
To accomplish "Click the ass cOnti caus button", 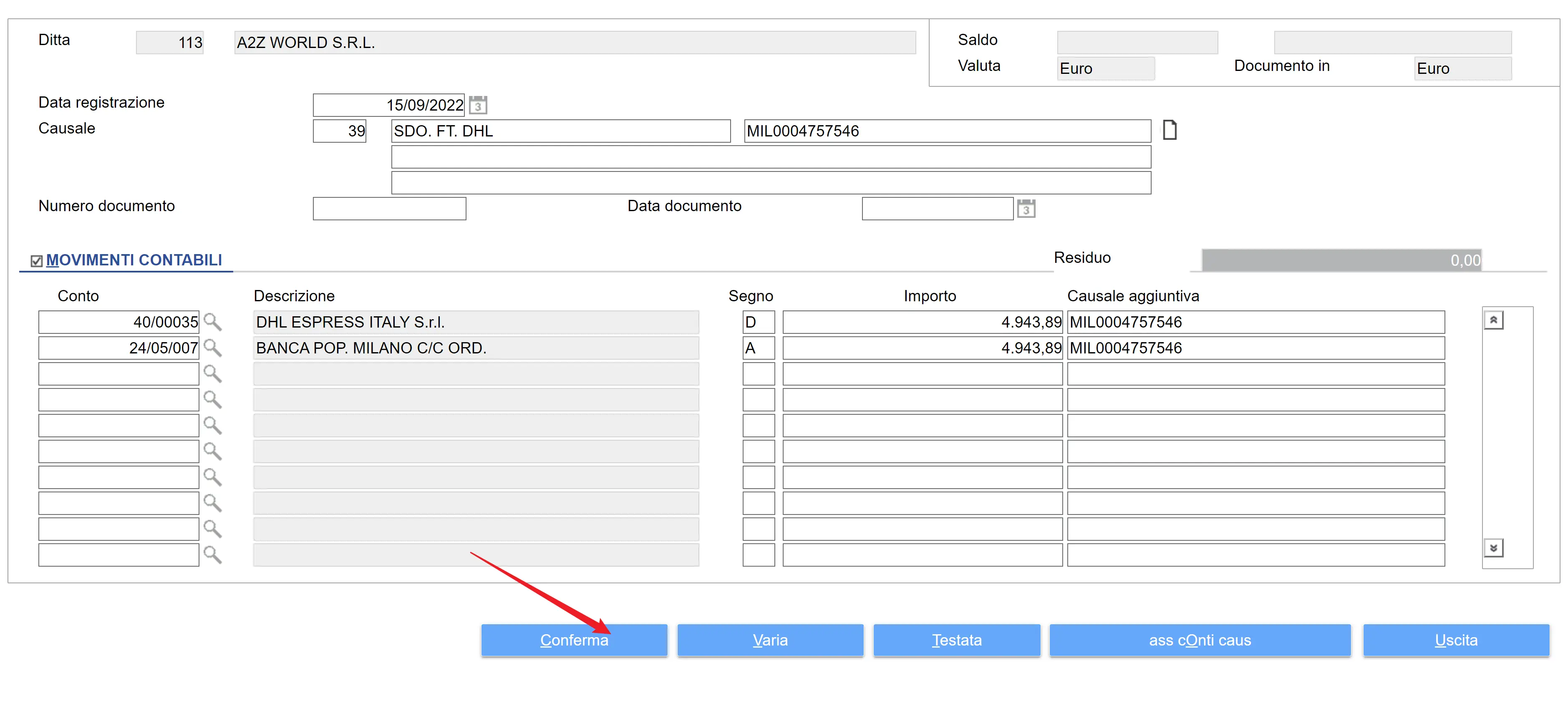I will [1200, 640].
